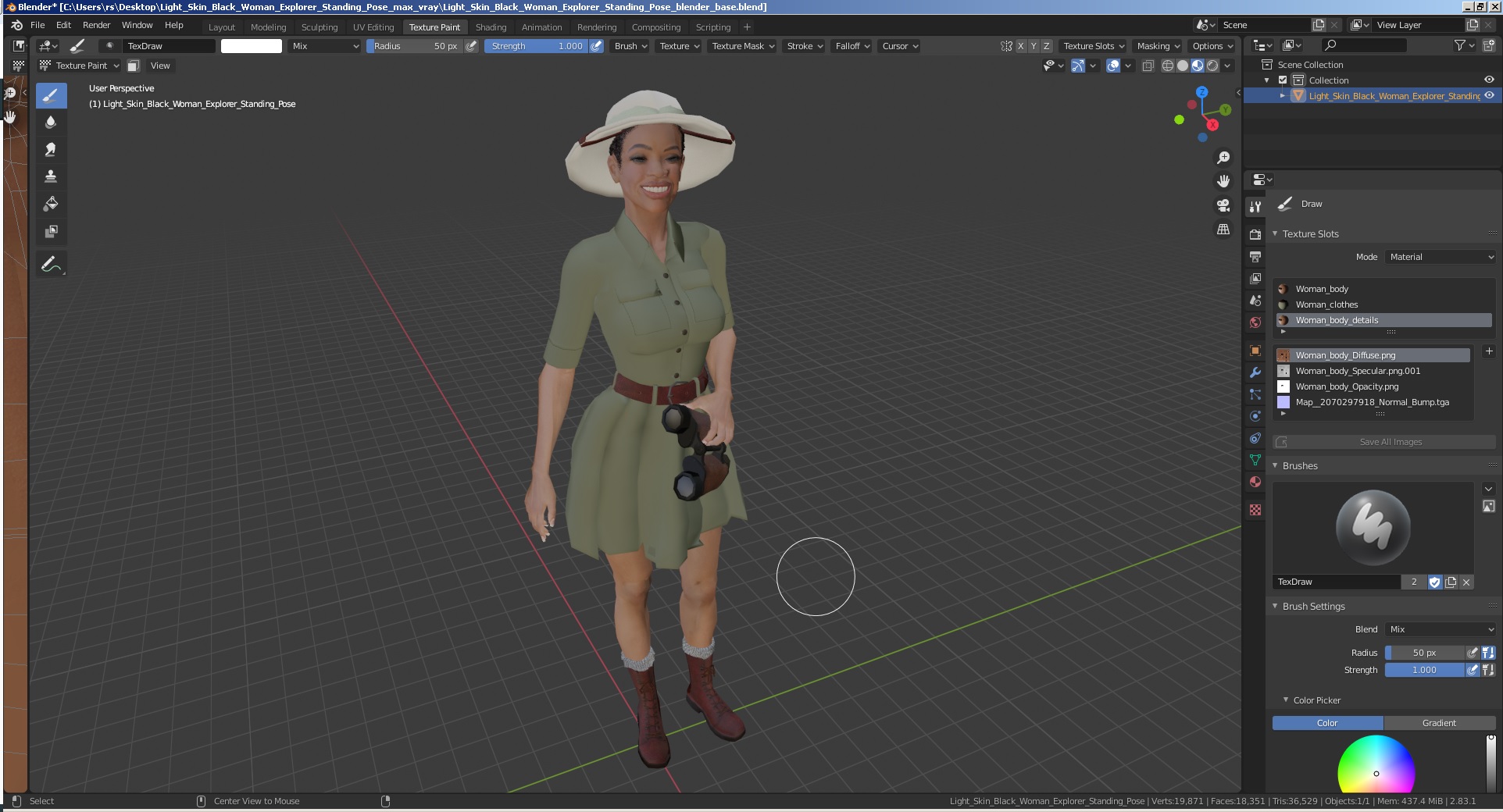Open the Material properties tab
Screen dimensions: 1503x812
1255,482
